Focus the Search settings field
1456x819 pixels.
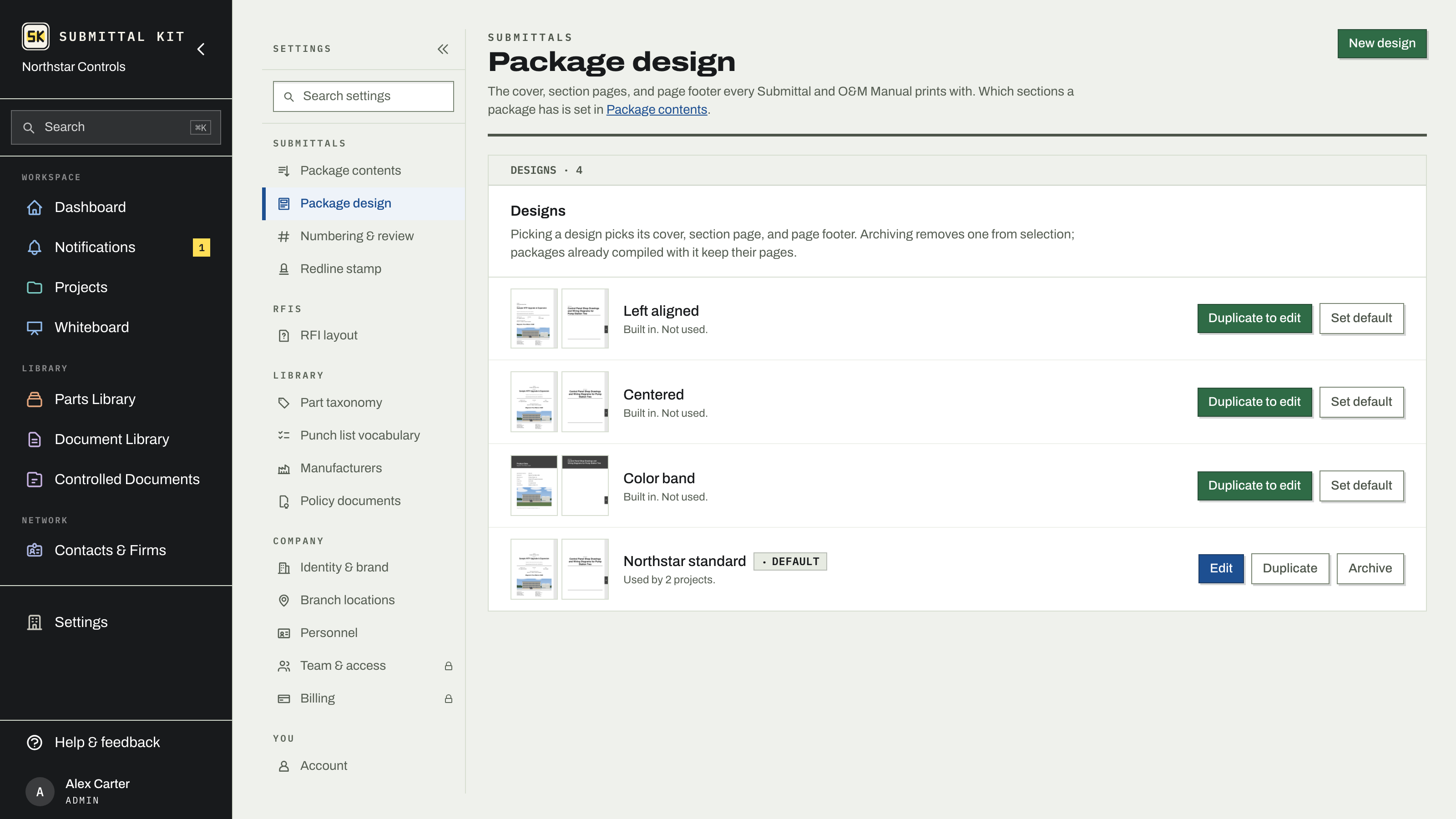click(364, 96)
